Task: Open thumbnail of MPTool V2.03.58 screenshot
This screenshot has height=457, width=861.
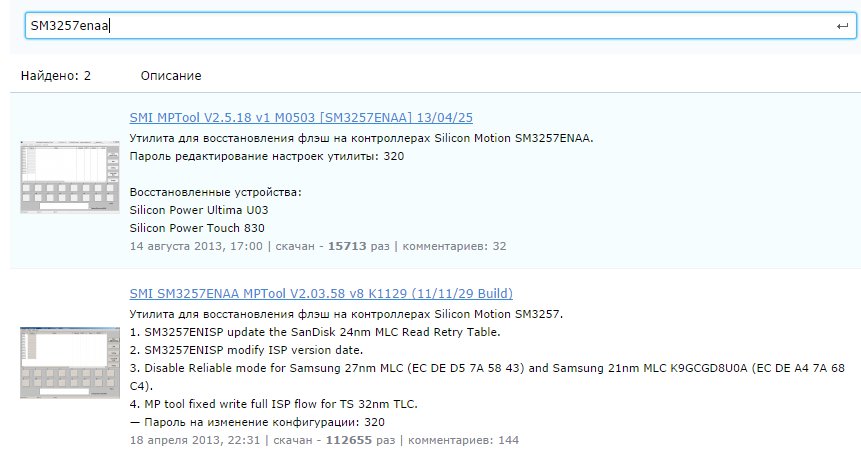Action: (70, 363)
